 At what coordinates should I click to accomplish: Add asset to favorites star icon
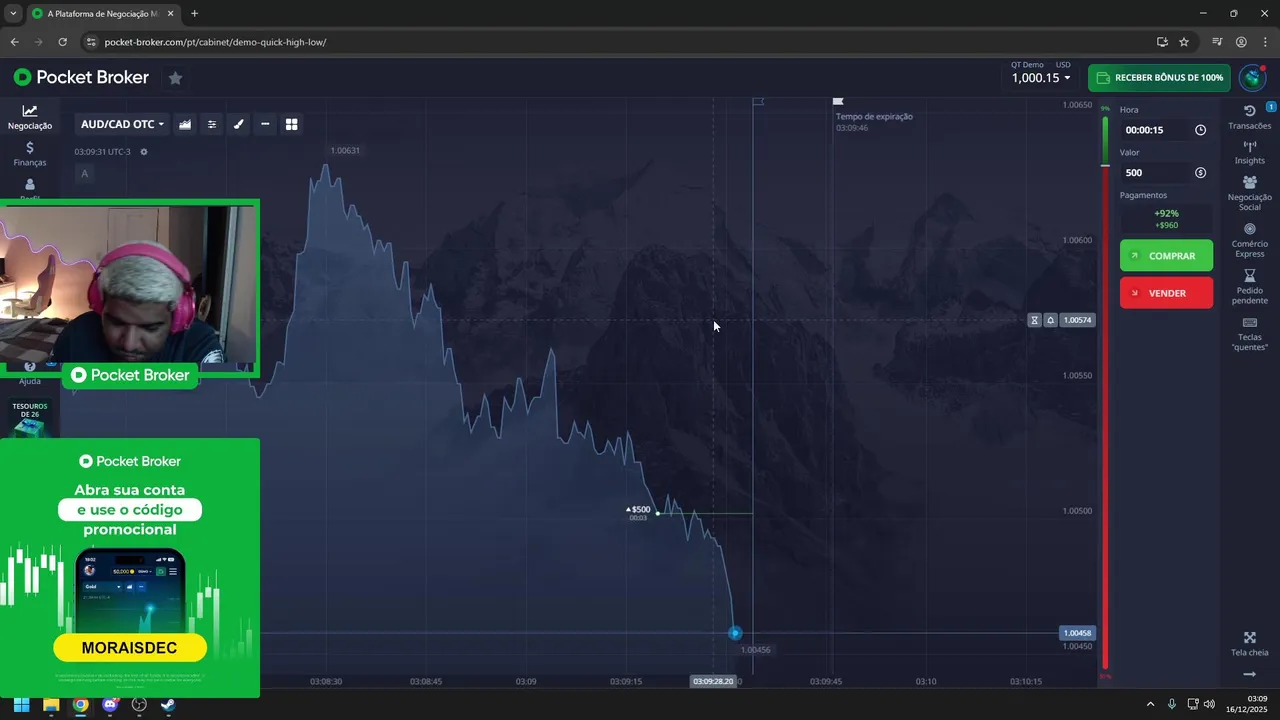(x=175, y=78)
